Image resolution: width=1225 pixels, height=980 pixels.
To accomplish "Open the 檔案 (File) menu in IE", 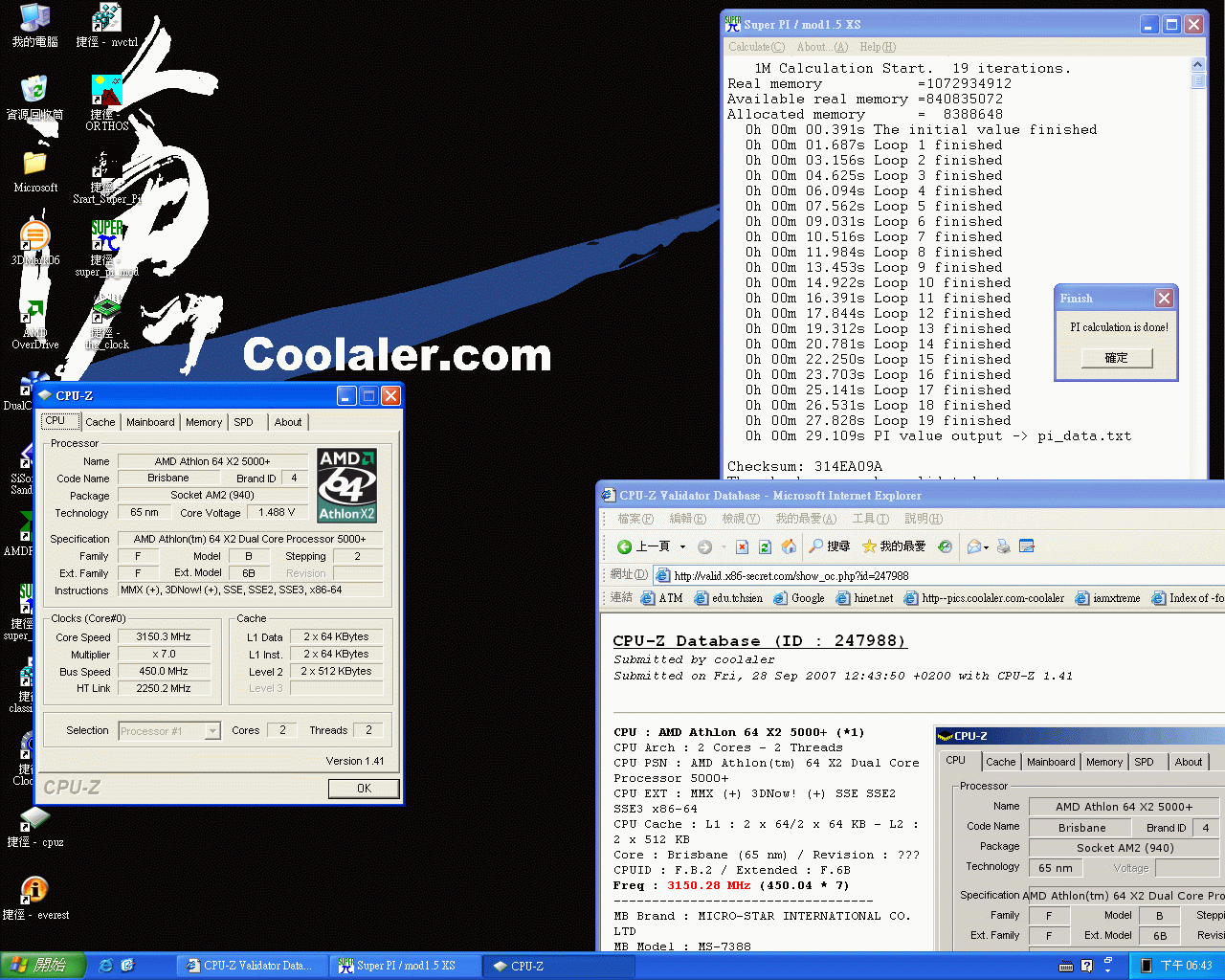I will (x=635, y=519).
